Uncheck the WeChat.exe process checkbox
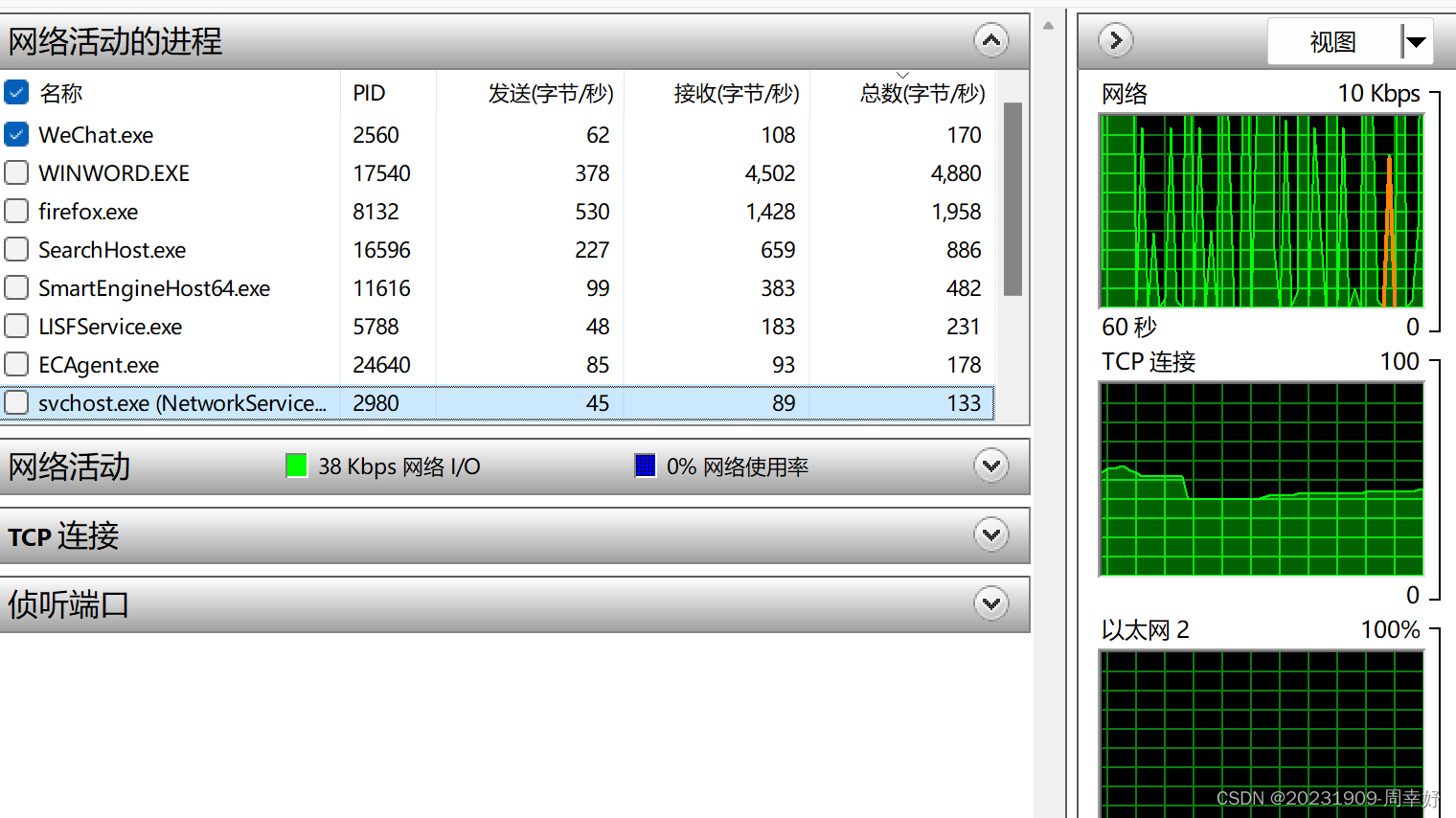Image resolution: width=1456 pixels, height=818 pixels. point(16,135)
